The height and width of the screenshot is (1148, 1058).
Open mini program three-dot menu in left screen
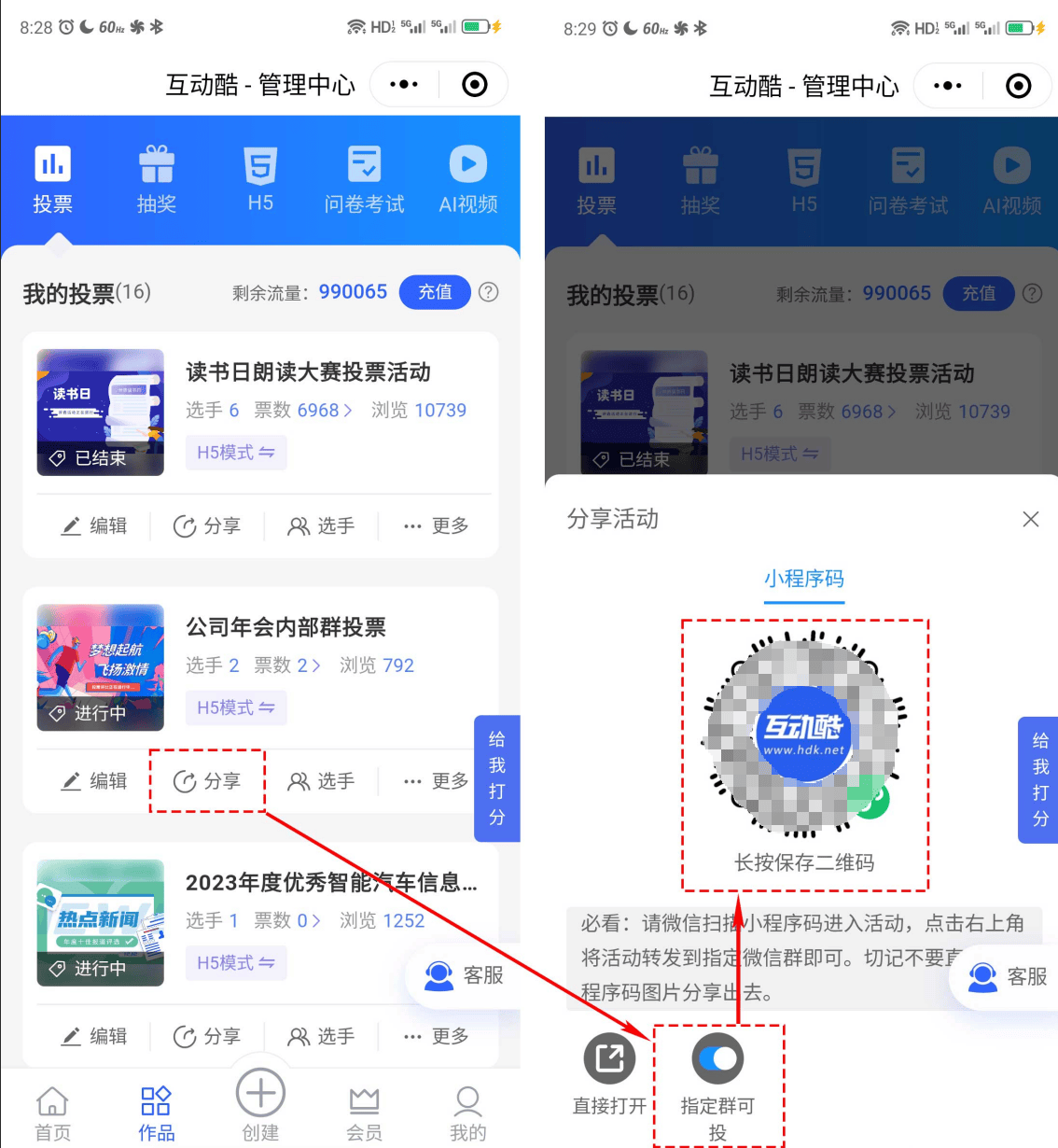pos(404,85)
